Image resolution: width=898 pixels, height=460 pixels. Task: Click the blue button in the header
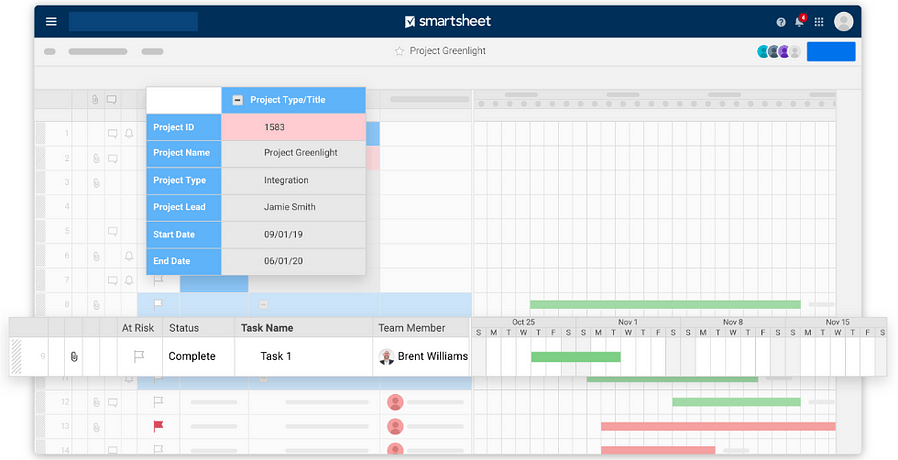coord(831,51)
